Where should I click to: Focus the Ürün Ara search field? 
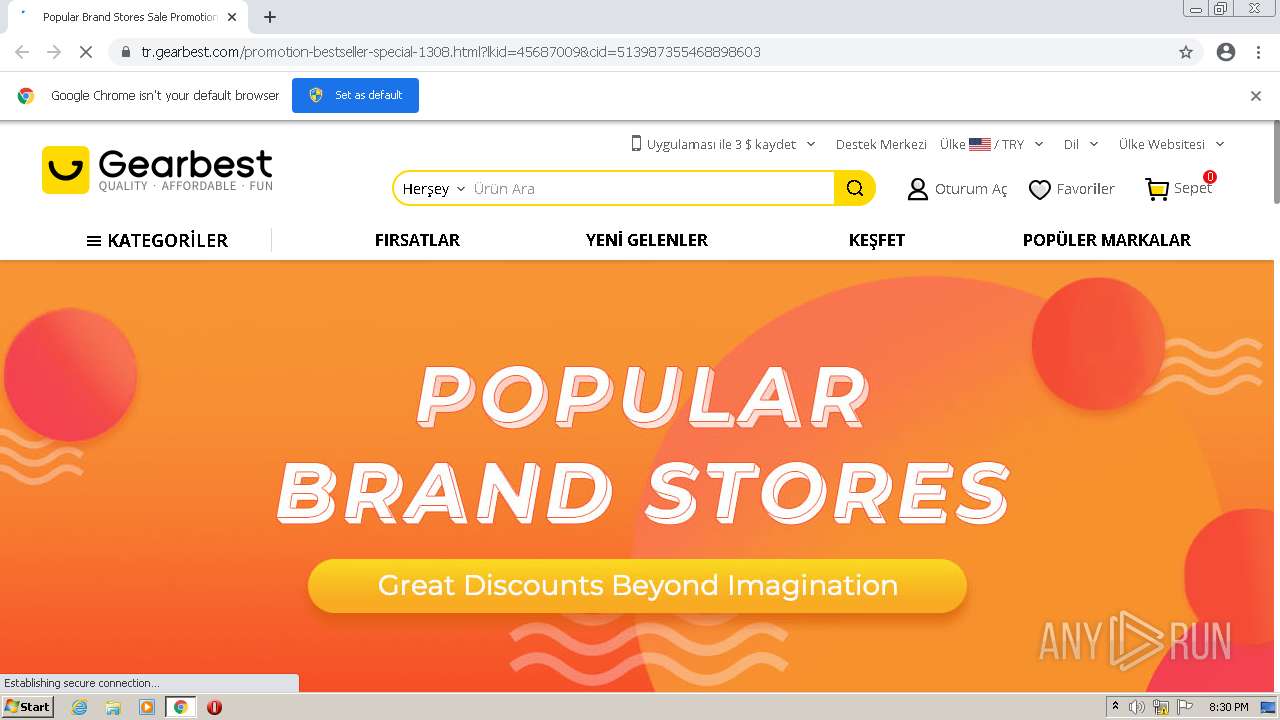click(x=650, y=188)
